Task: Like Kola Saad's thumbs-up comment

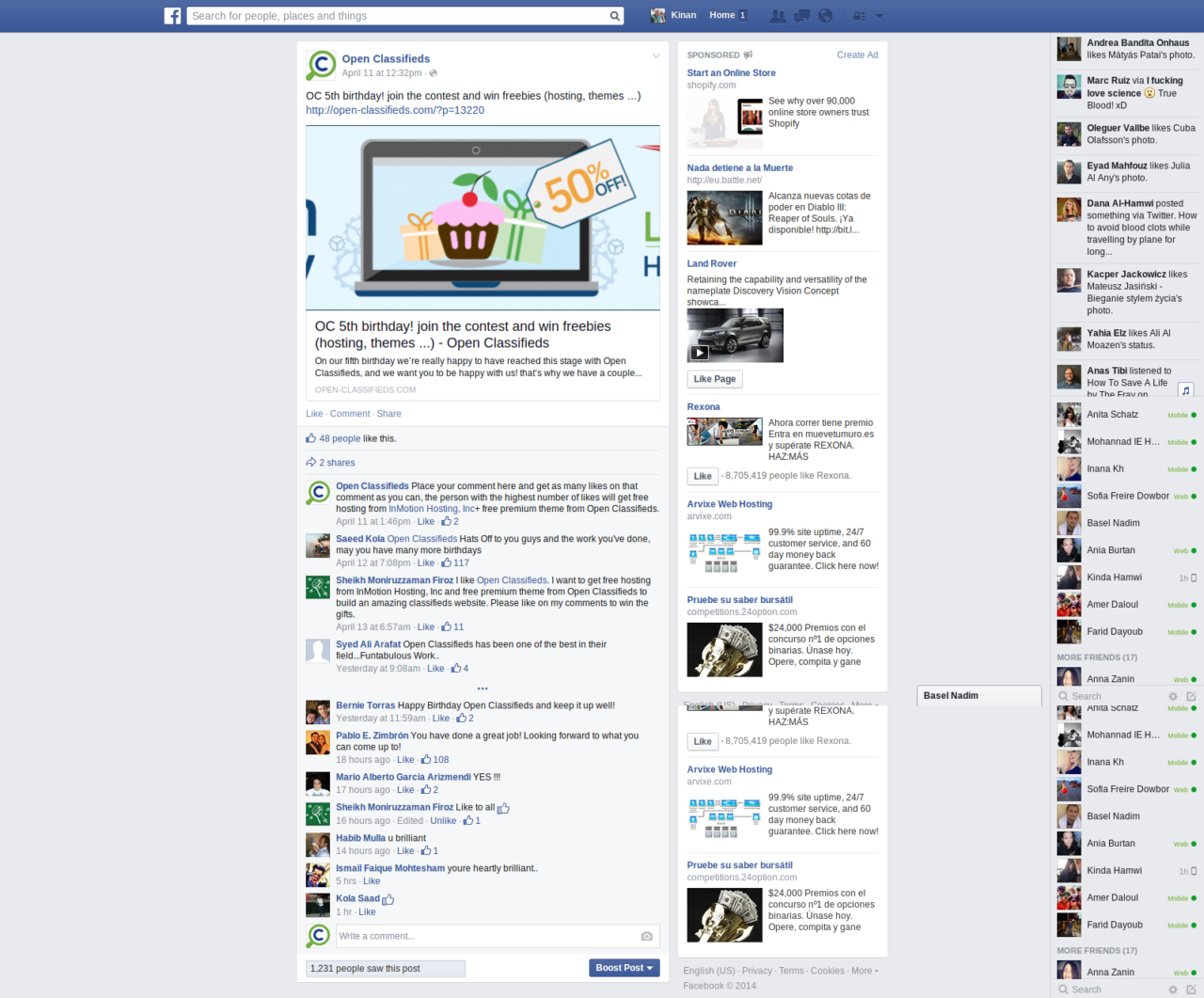Action: tap(367, 911)
